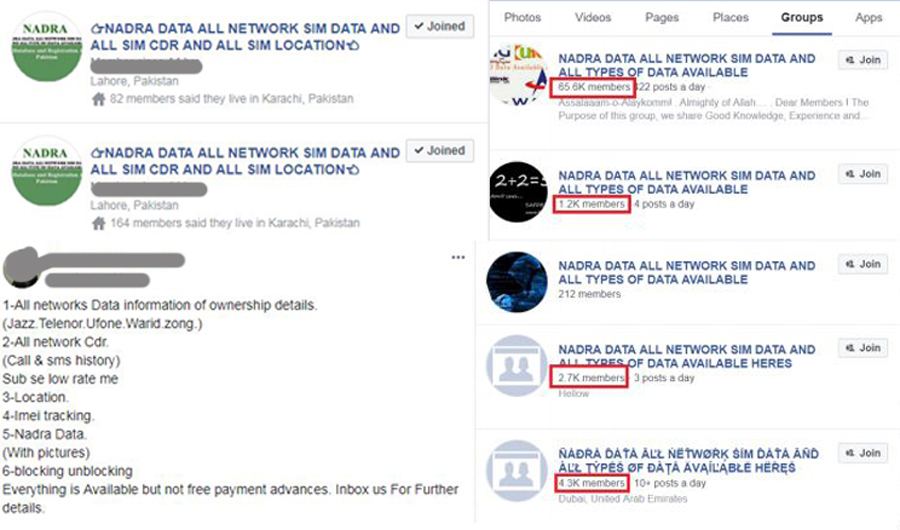900x530 pixels.
Task: Click placeholder group icon beside 2.7K members
Action: point(517,365)
